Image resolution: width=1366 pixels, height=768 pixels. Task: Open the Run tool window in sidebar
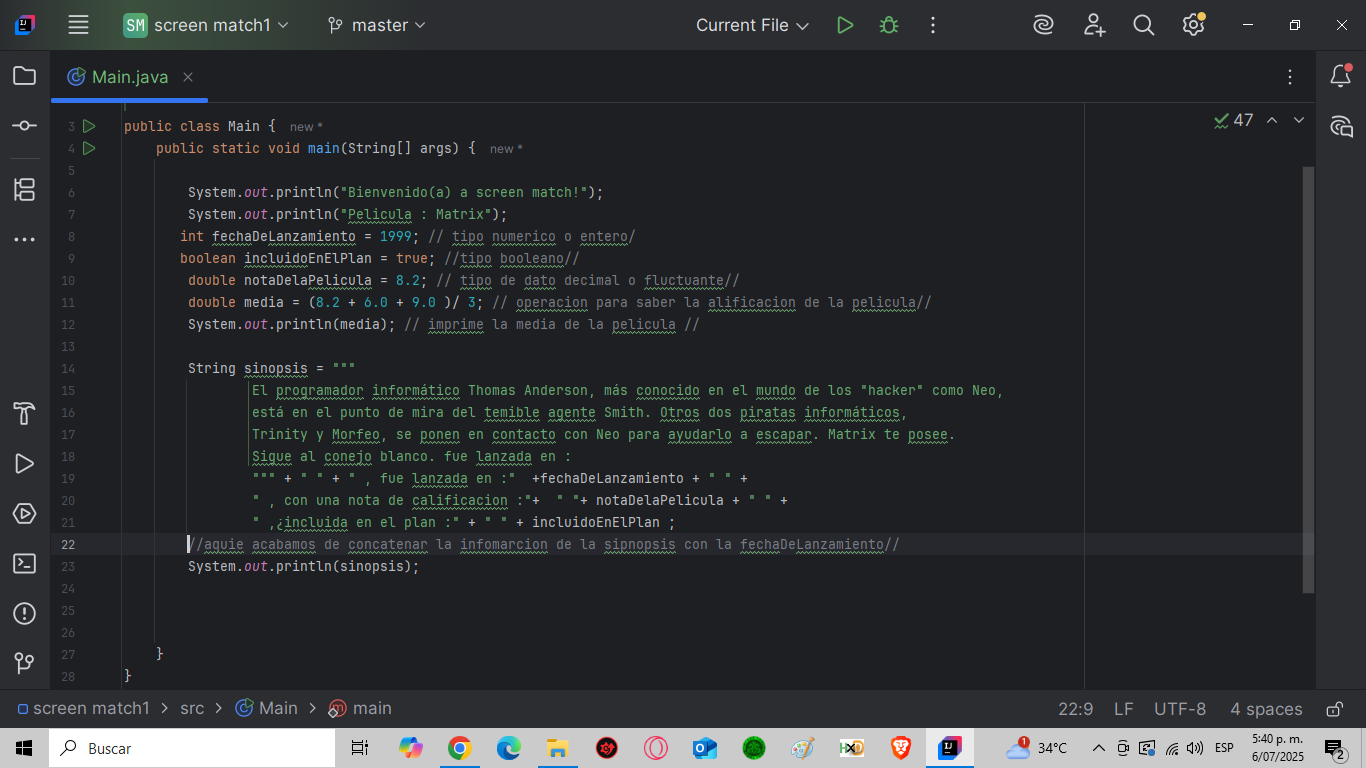[x=25, y=463]
